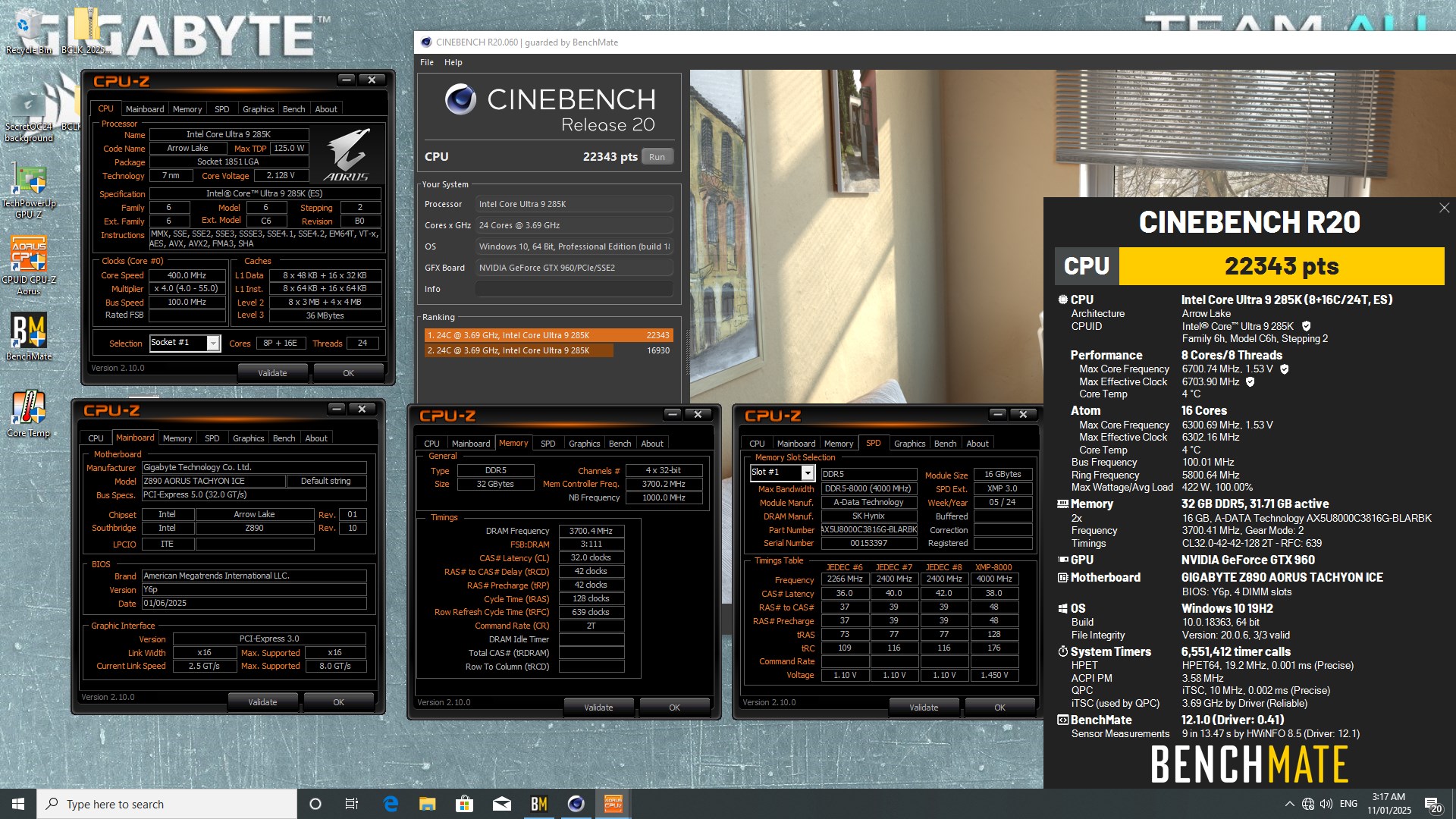Screen dimensions: 1456x819
Task: Open the Slot #1 memory slot dropdown
Action: (x=808, y=473)
